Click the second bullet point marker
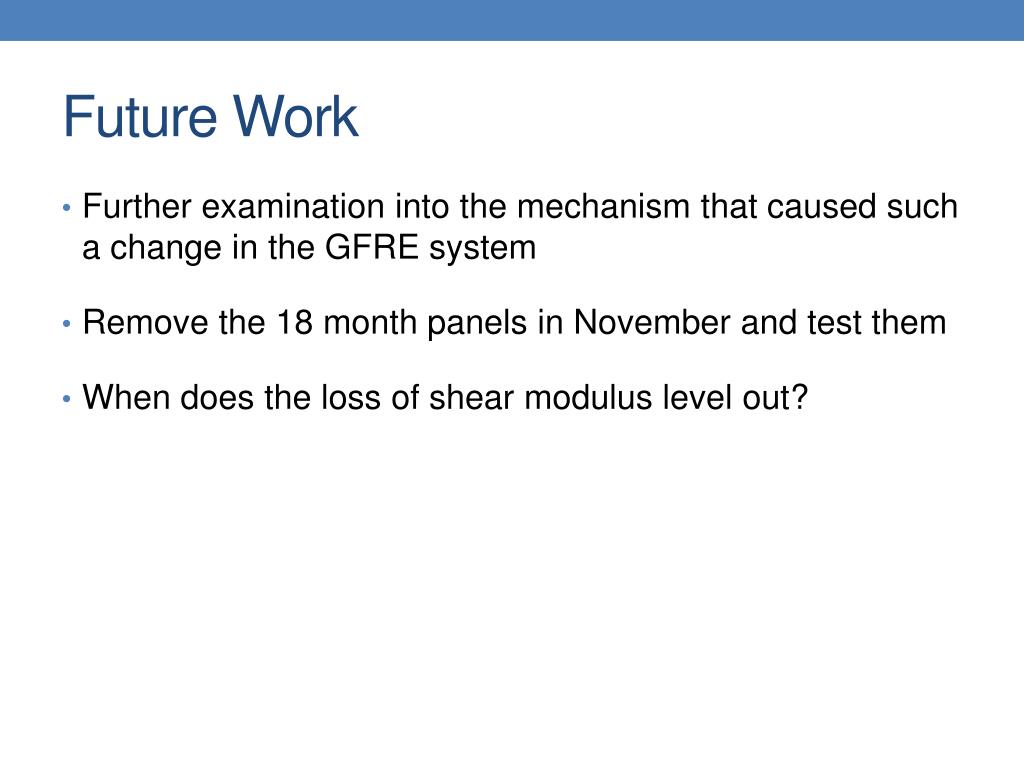This screenshot has height=768, width=1024. coord(66,323)
